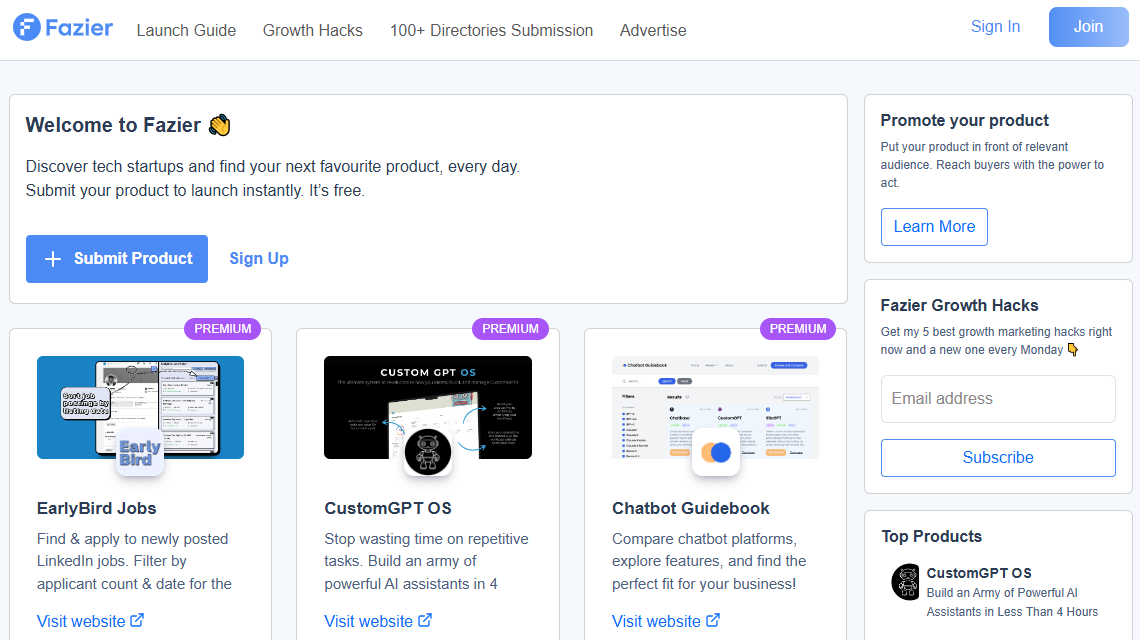Click the PREMIUM badge on CustomGPT OS card

(x=510, y=329)
